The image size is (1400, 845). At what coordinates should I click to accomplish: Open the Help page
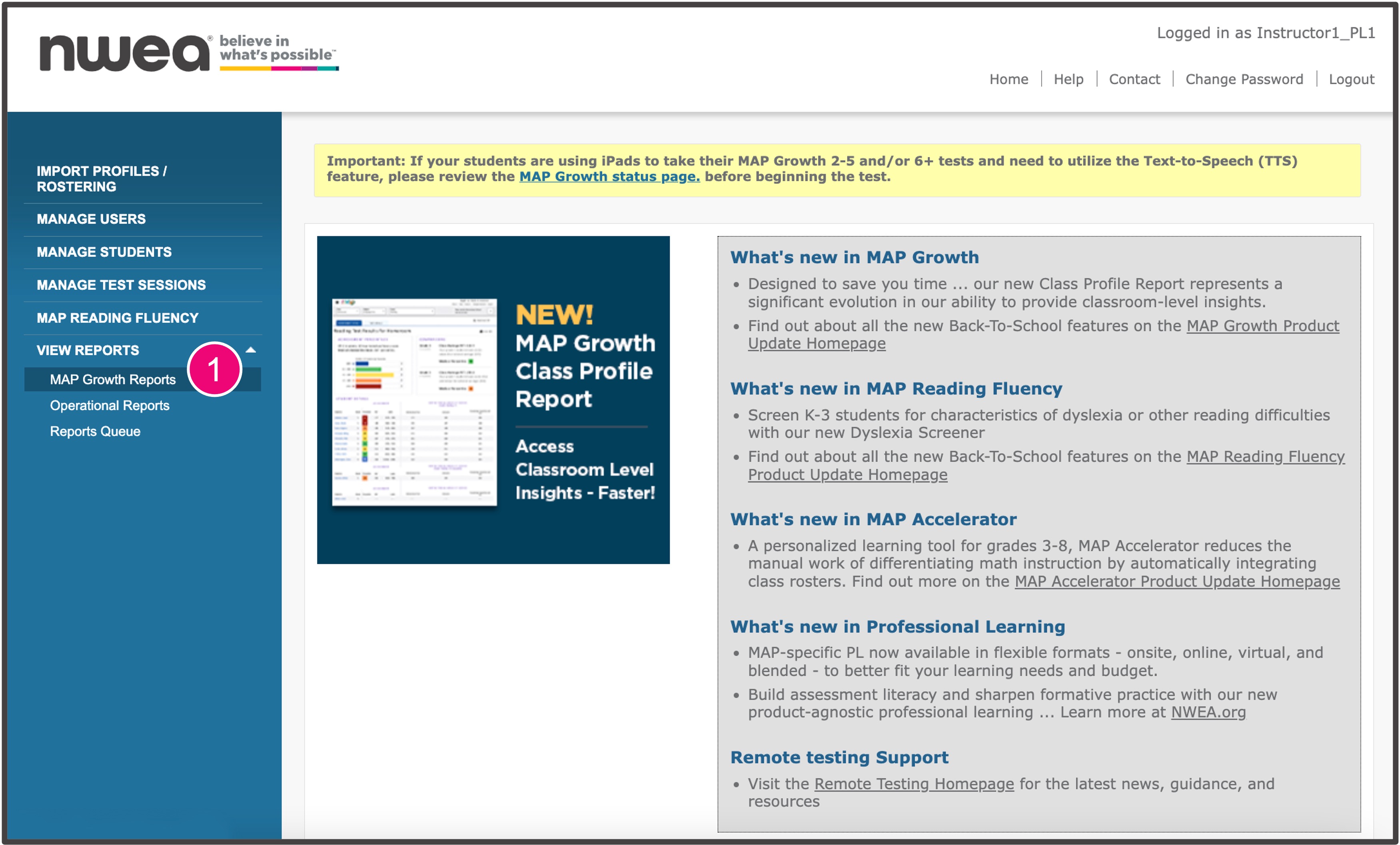[1069, 79]
